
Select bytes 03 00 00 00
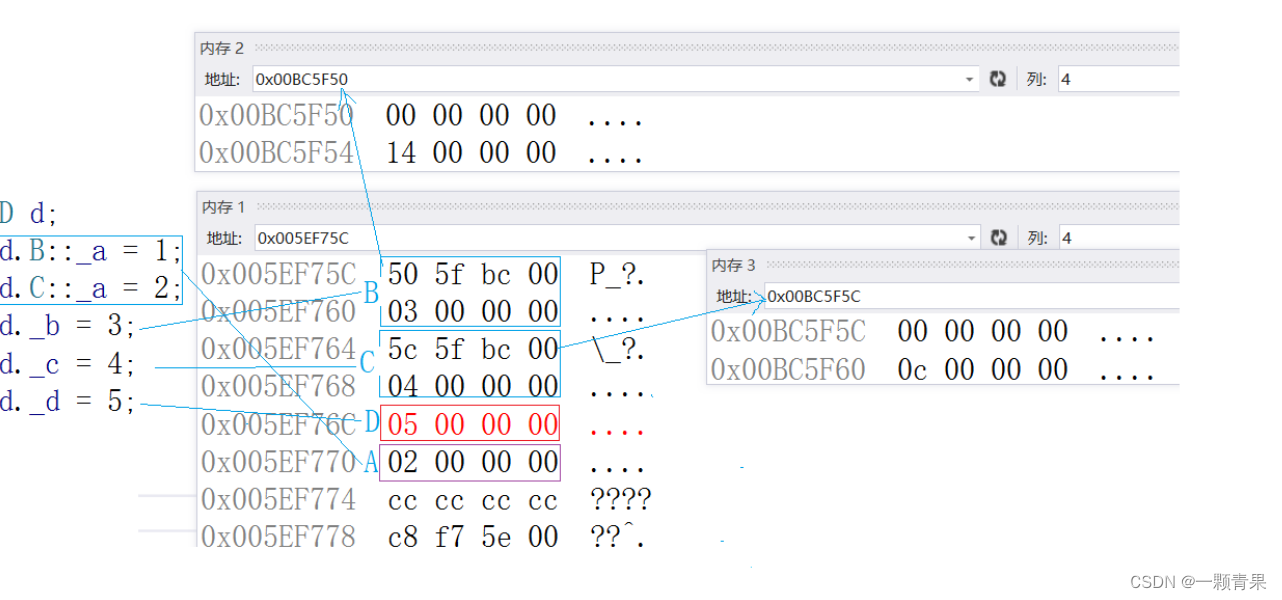(473, 312)
